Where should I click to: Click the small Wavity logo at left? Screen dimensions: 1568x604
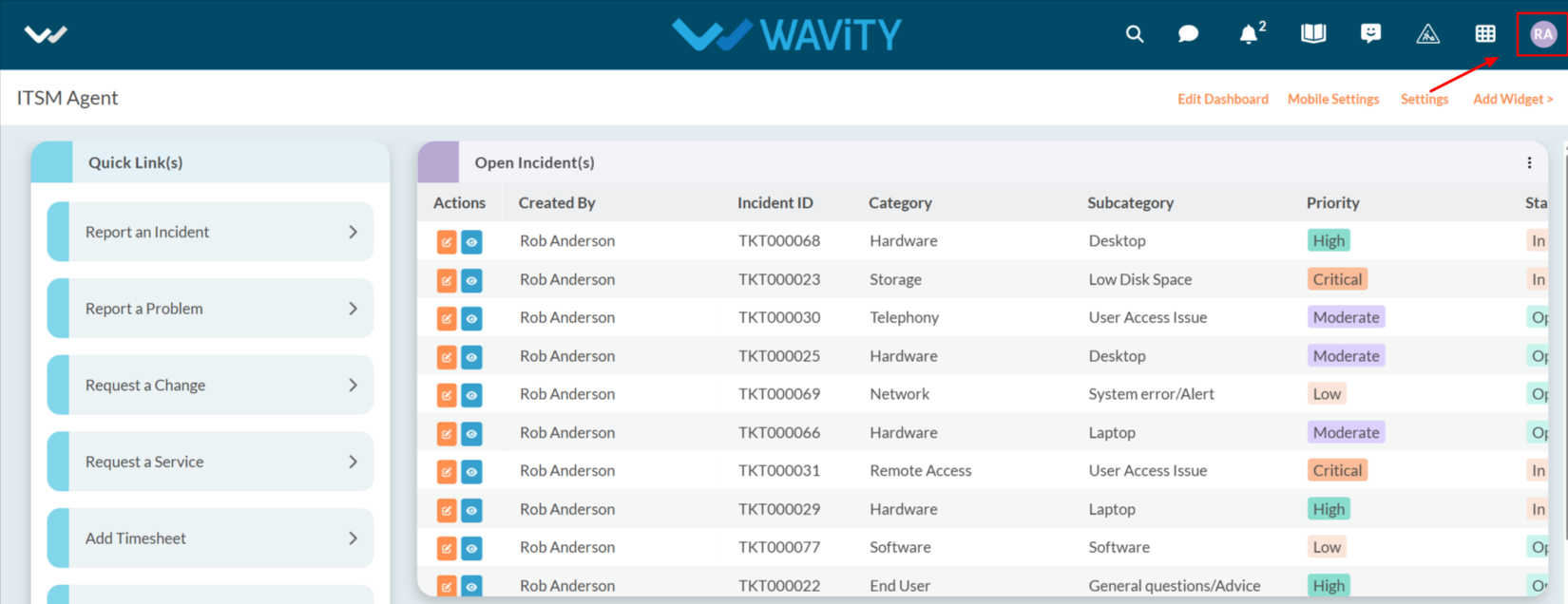(x=46, y=35)
